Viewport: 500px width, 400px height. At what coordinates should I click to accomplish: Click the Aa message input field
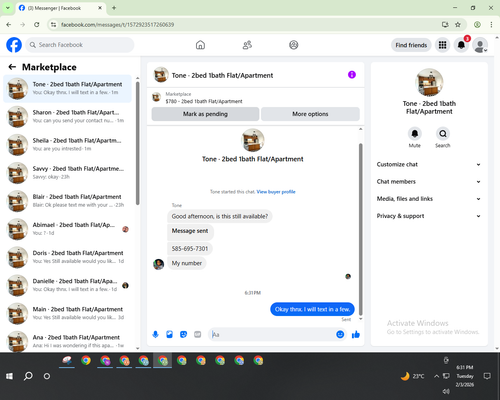coord(273,334)
